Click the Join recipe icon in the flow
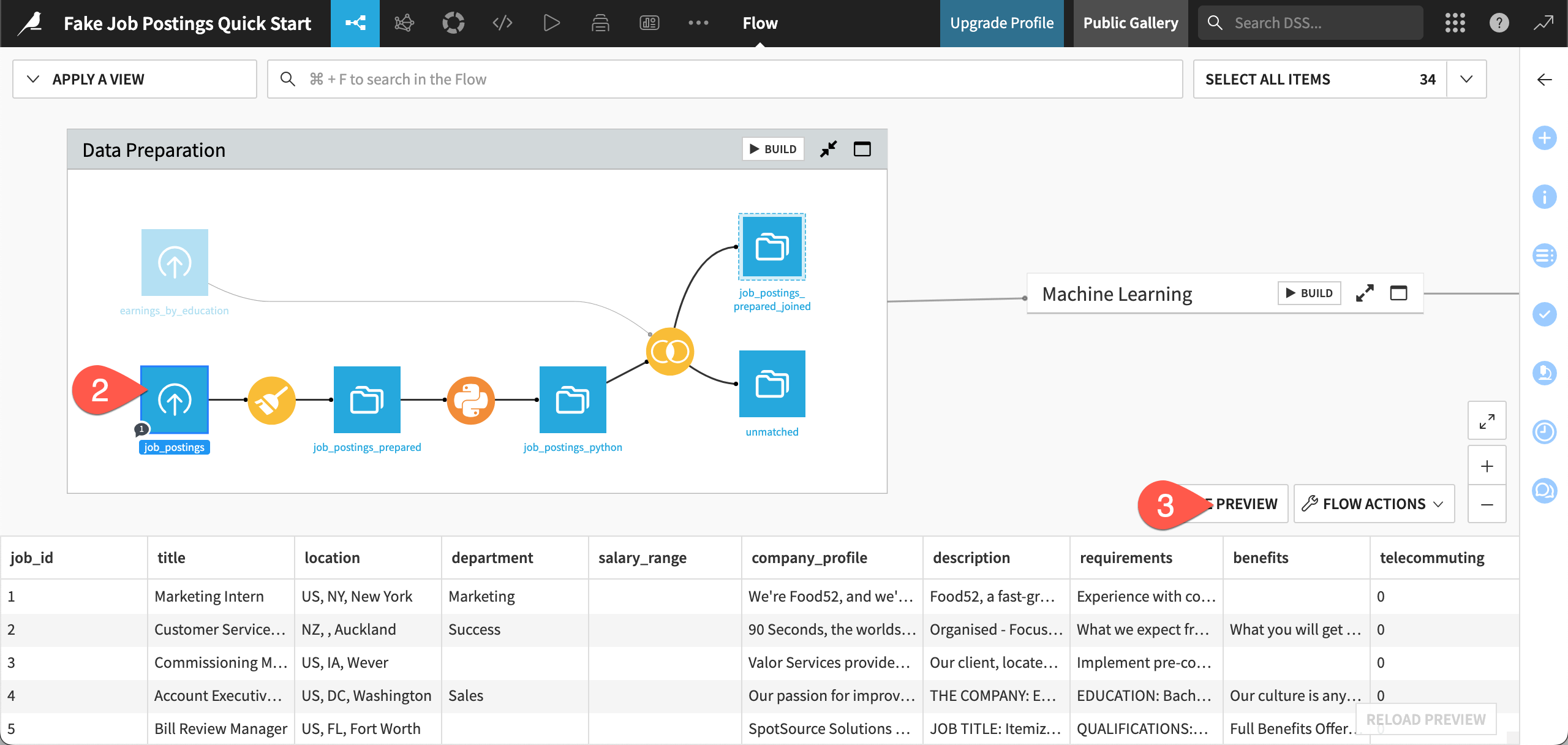Viewport: 1568px width, 745px height. [671, 351]
